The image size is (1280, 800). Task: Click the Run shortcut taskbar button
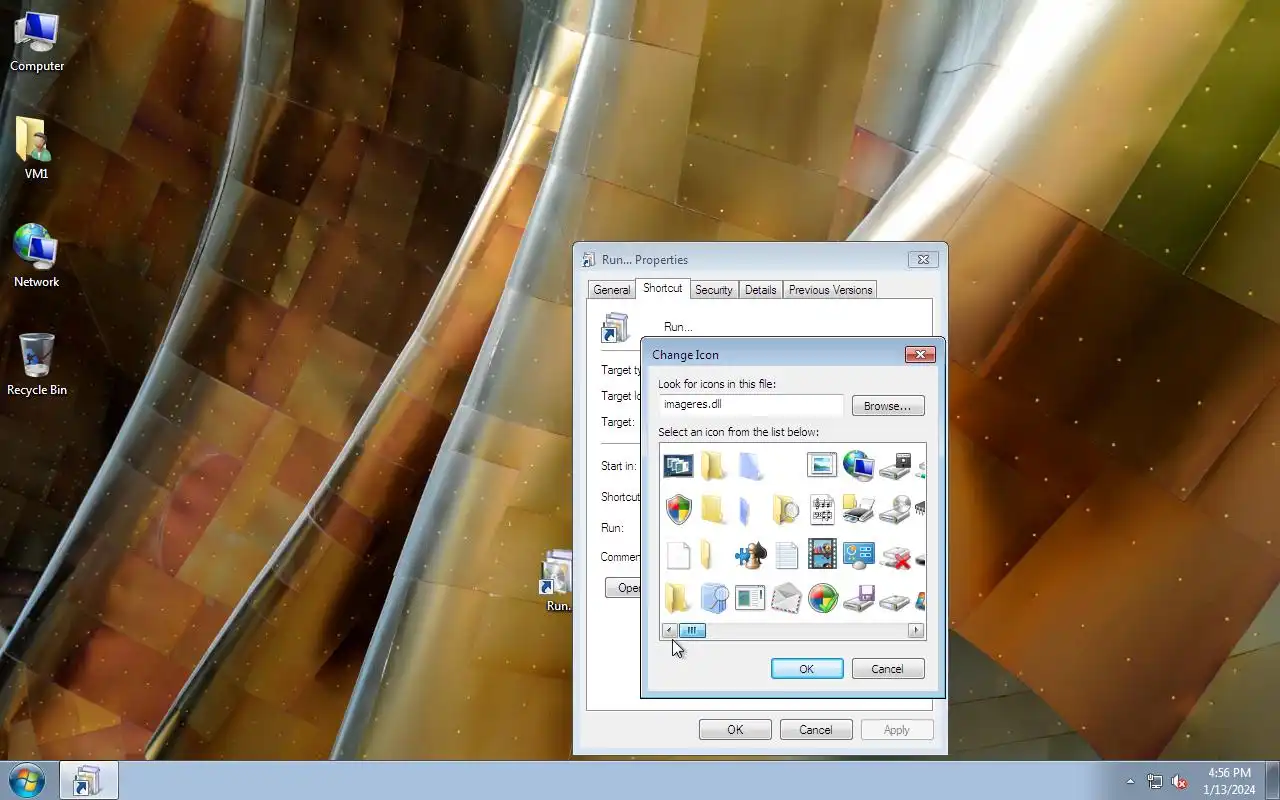(89, 780)
